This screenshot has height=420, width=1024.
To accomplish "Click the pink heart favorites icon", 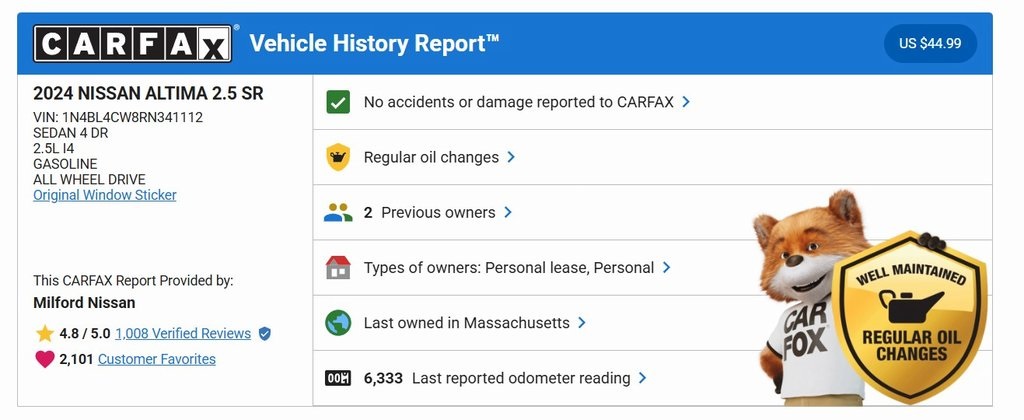I will [44, 359].
